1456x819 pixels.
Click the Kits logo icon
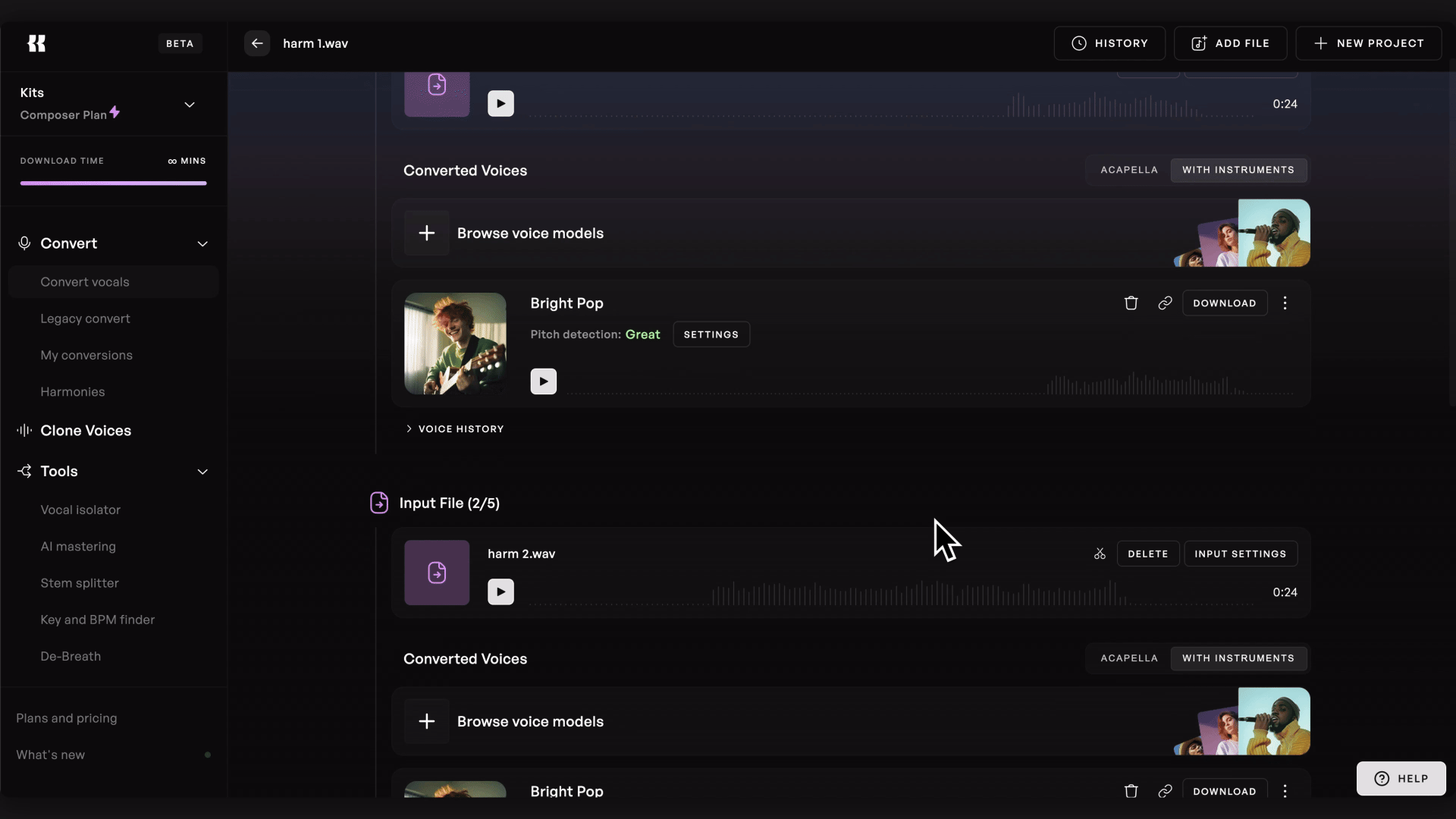(x=36, y=43)
